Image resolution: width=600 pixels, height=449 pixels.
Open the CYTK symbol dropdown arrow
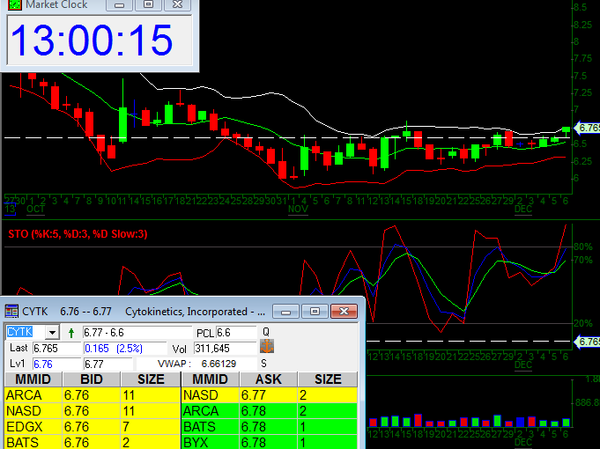coord(53,331)
